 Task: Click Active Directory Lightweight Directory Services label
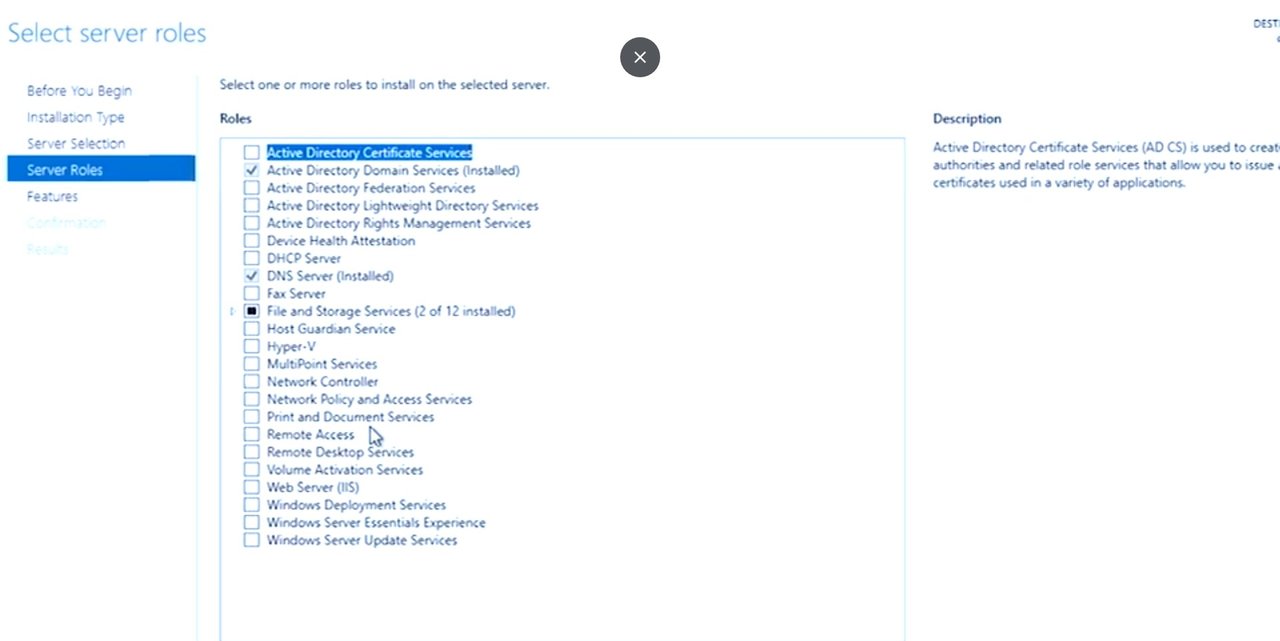(x=403, y=206)
